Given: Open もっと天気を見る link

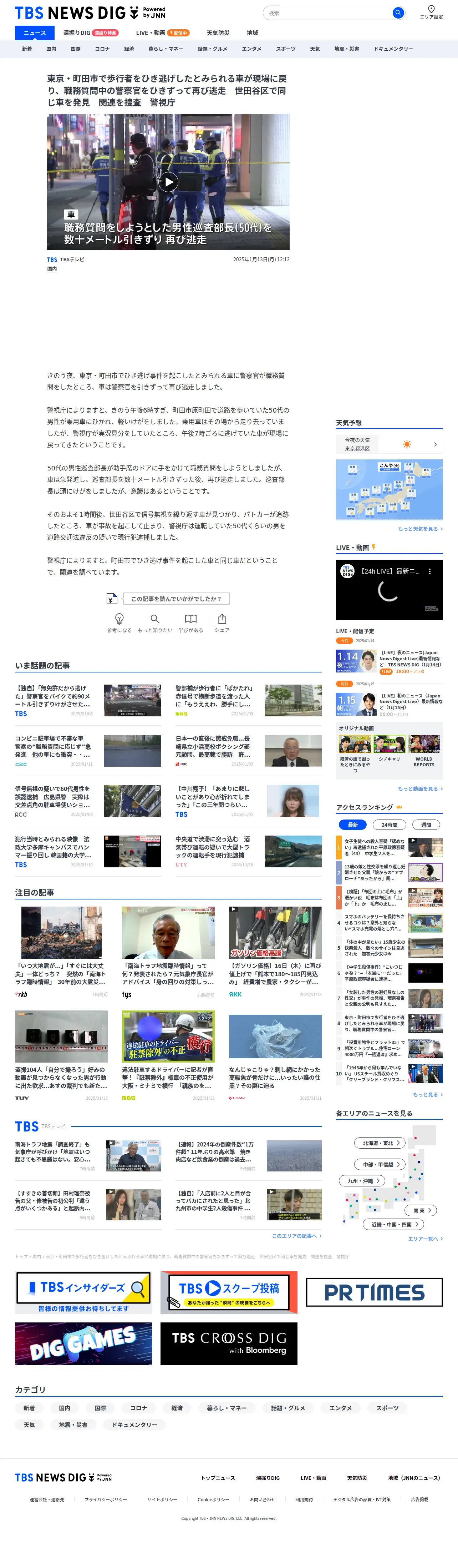Looking at the screenshot, I should (x=420, y=529).
